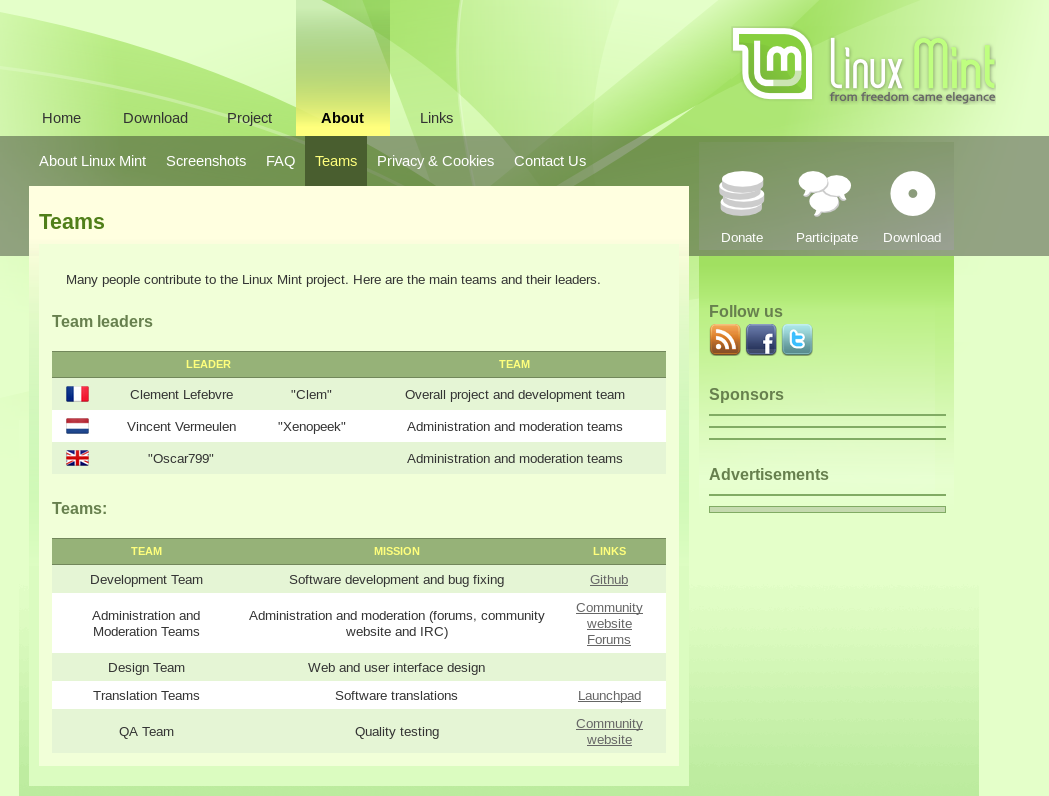Click the UK flag icon
Viewport: 1049px width, 796px height.
tap(78, 458)
